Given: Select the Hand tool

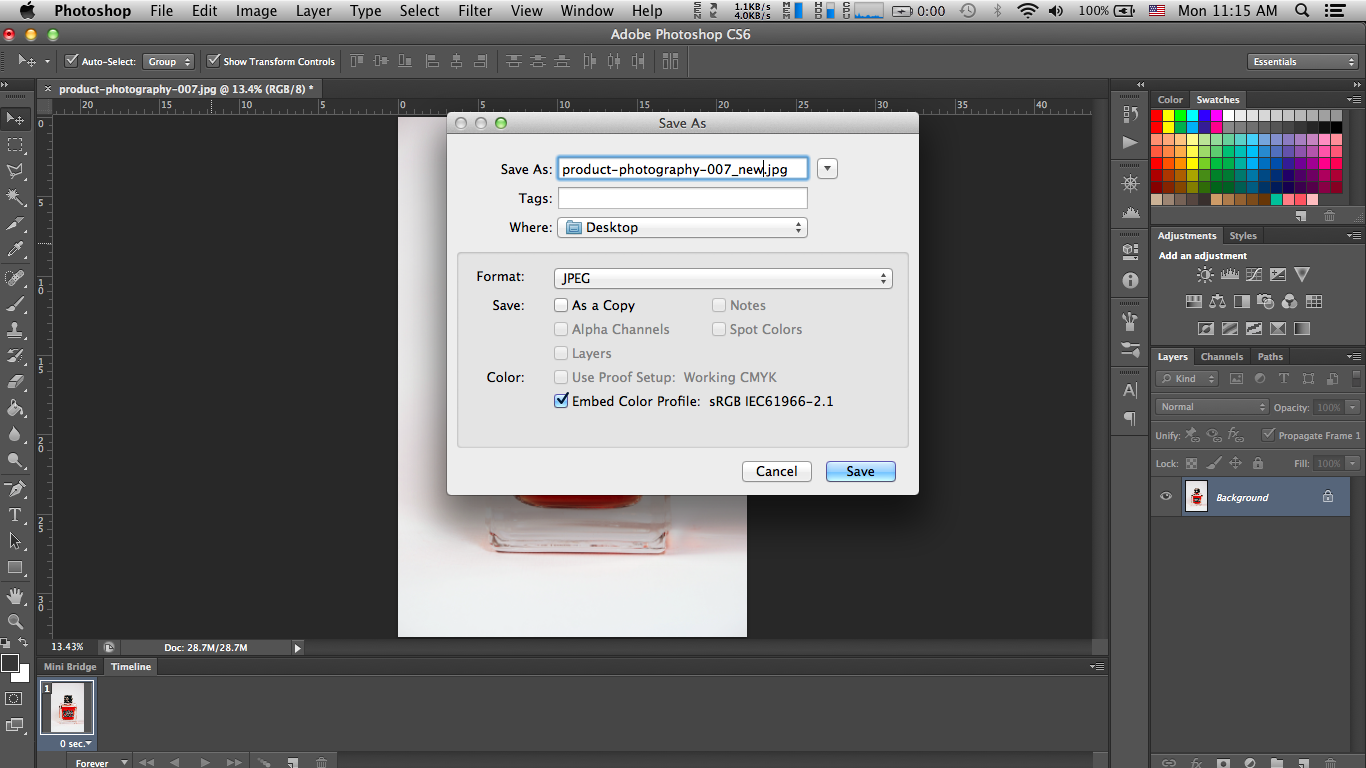Looking at the screenshot, I should [x=15, y=596].
